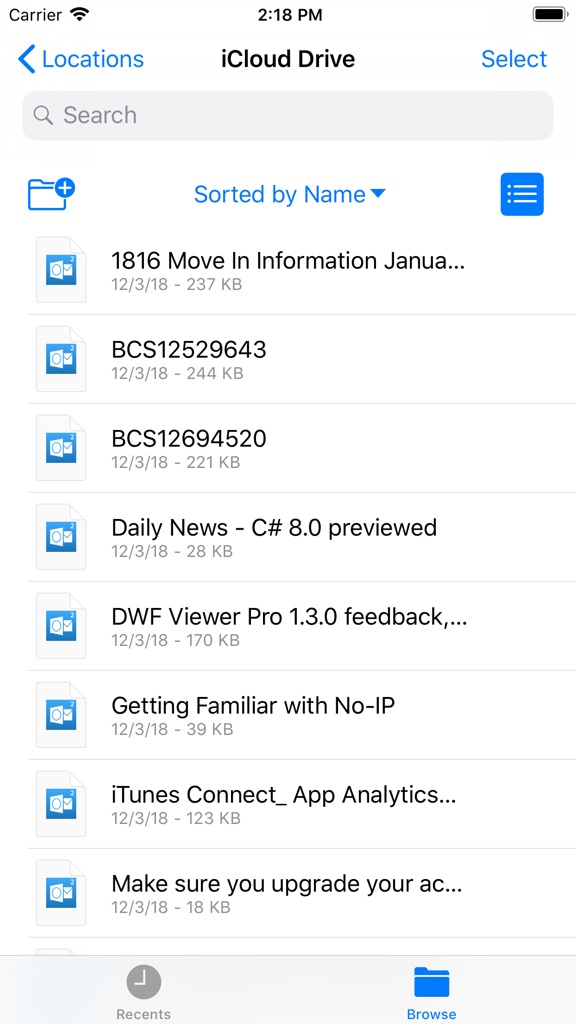
Task: Tap the Recents clock icon
Action: [143, 983]
